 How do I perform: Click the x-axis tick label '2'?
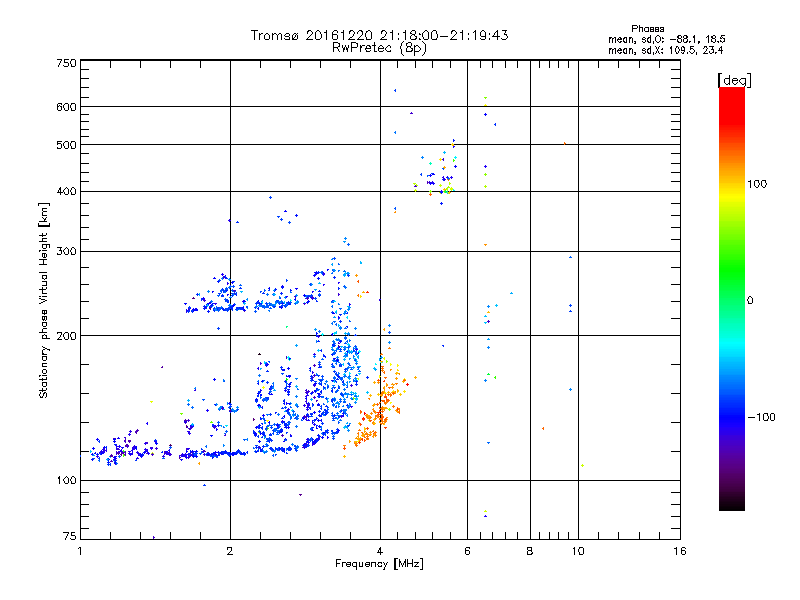point(230,551)
